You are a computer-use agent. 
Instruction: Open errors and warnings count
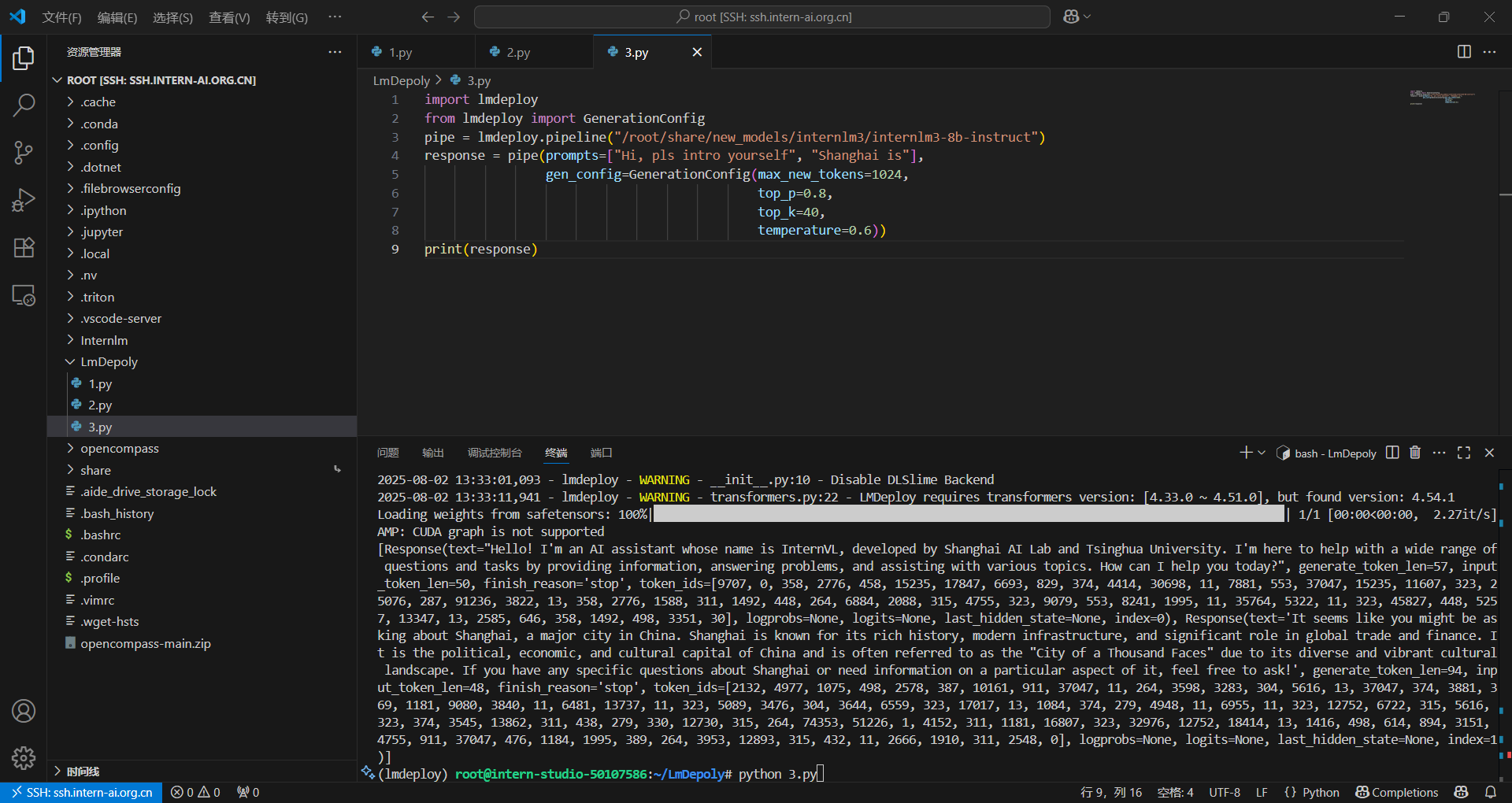[195, 792]
